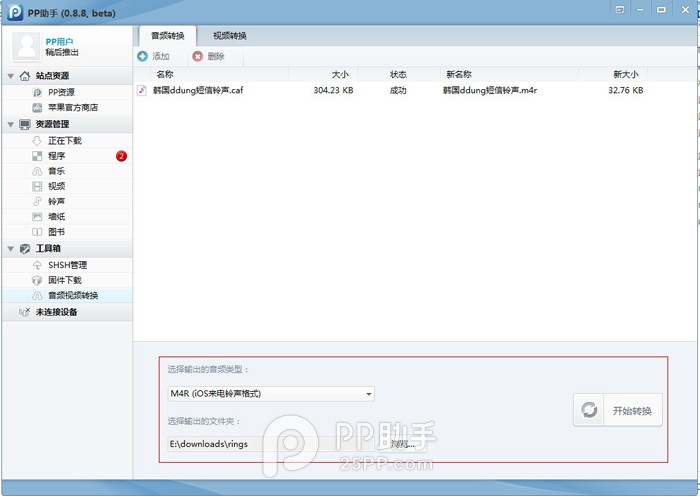700x496 pixels.
Task: Open 正在下载 downloads list
Action: [x=67, y=141]
